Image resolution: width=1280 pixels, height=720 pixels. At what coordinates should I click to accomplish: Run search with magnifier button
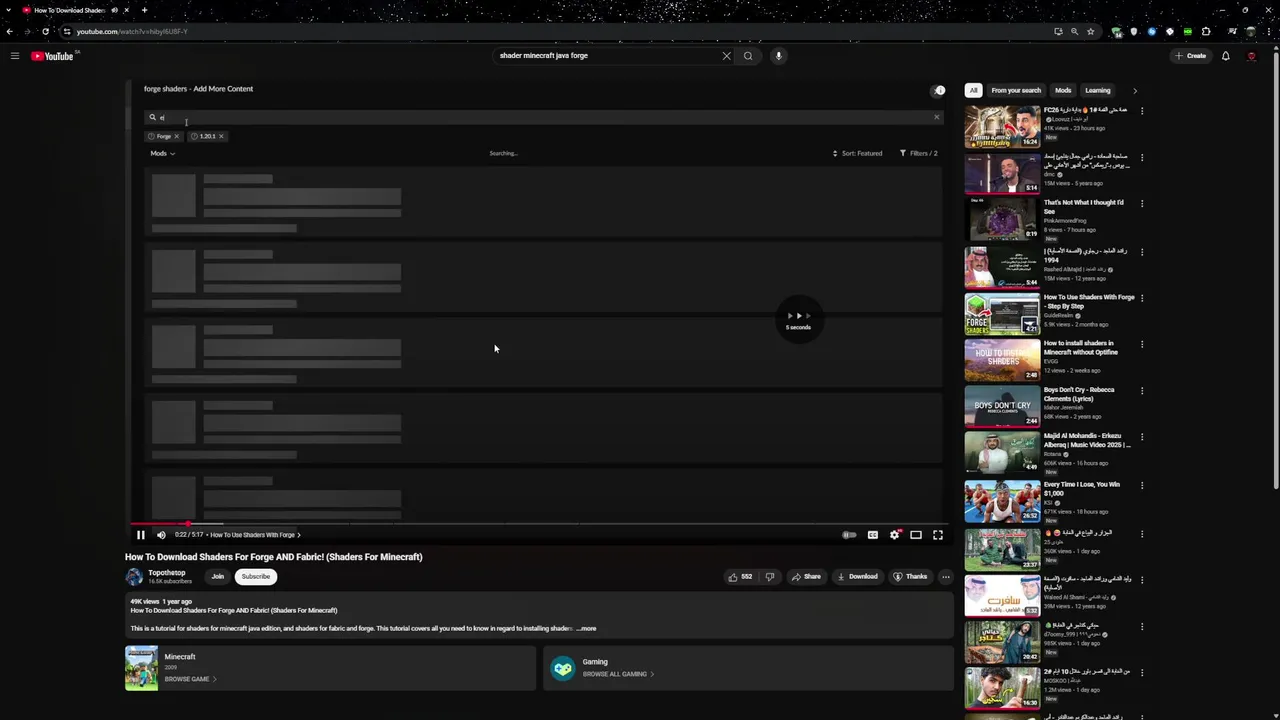[x=748, y=56]
